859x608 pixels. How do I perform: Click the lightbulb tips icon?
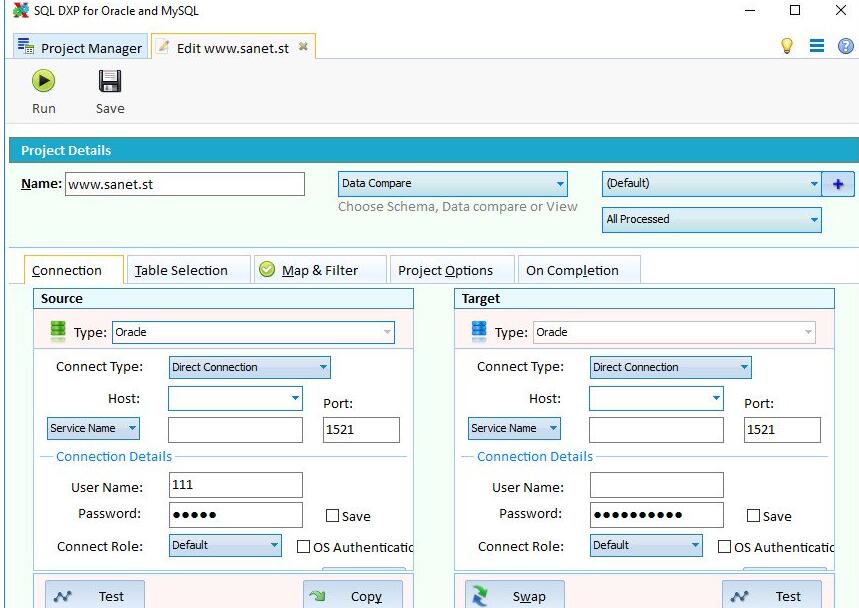click(787, 45)
